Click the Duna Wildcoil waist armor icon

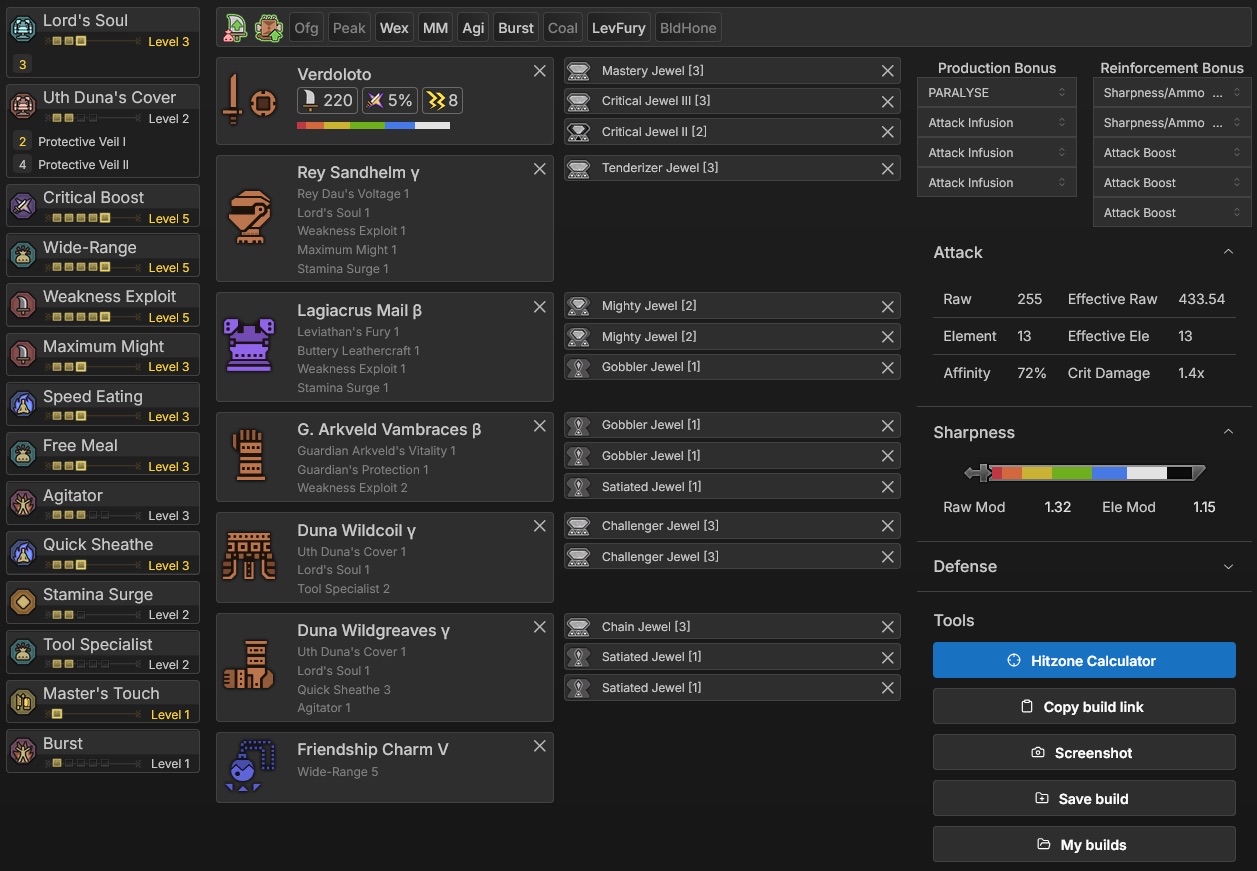(249, 556)
